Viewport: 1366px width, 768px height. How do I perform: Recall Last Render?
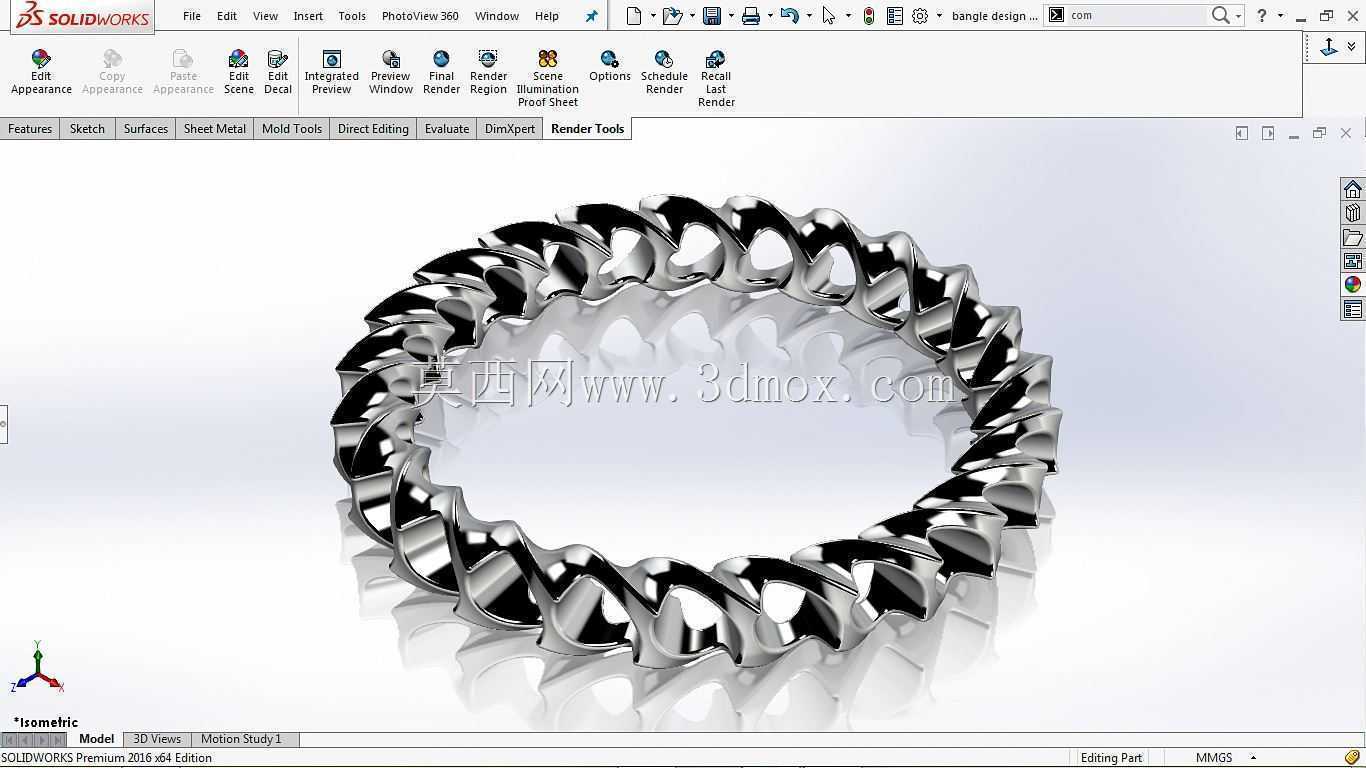(x=716, y=78)
